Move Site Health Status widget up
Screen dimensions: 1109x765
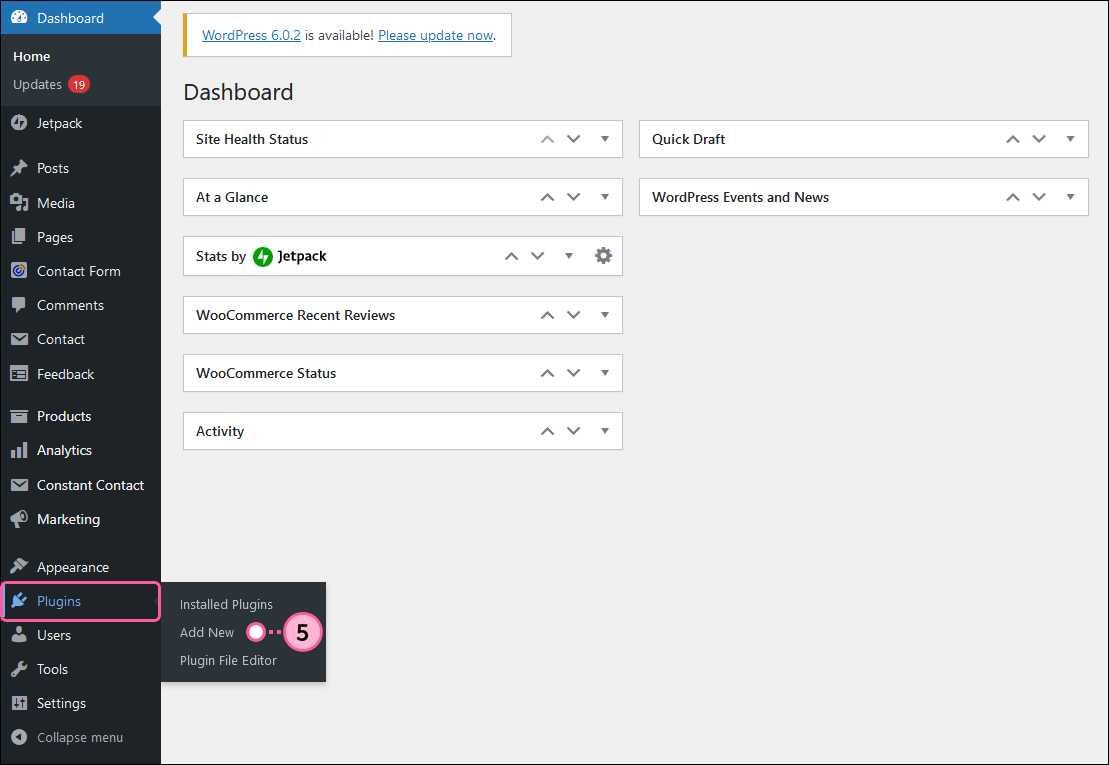pos(547,139)
